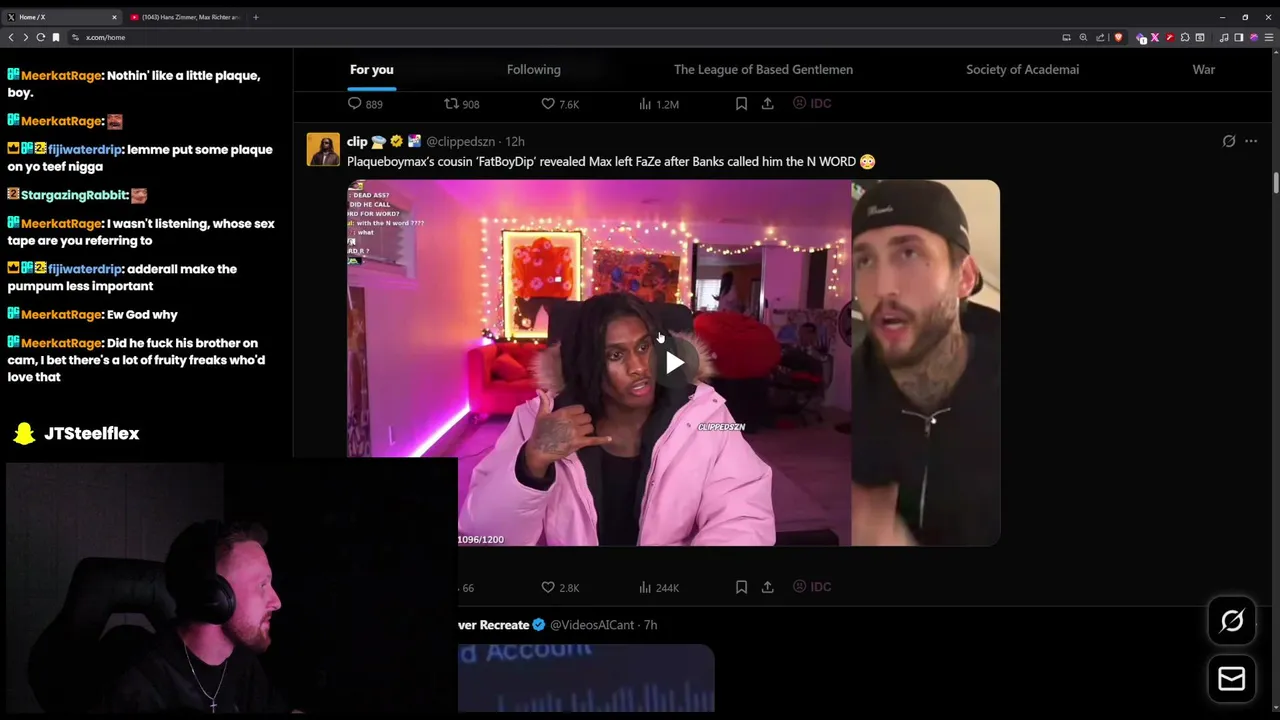Open the @VideosAICant handle link

[592, 625]
